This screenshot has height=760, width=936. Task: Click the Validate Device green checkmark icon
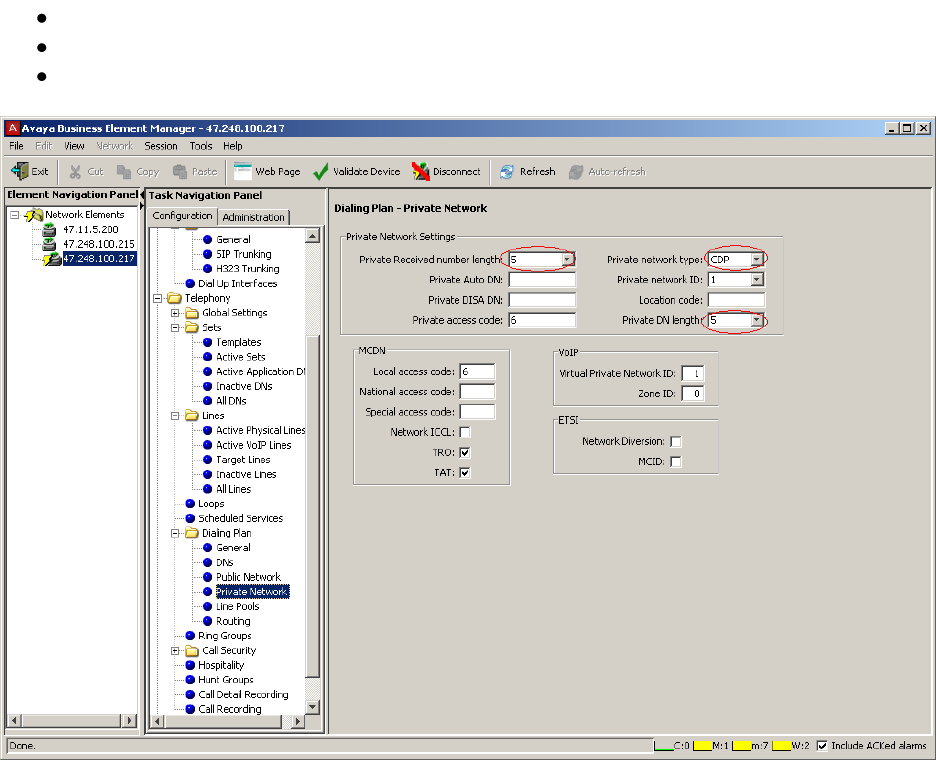(x=320, y=171)
